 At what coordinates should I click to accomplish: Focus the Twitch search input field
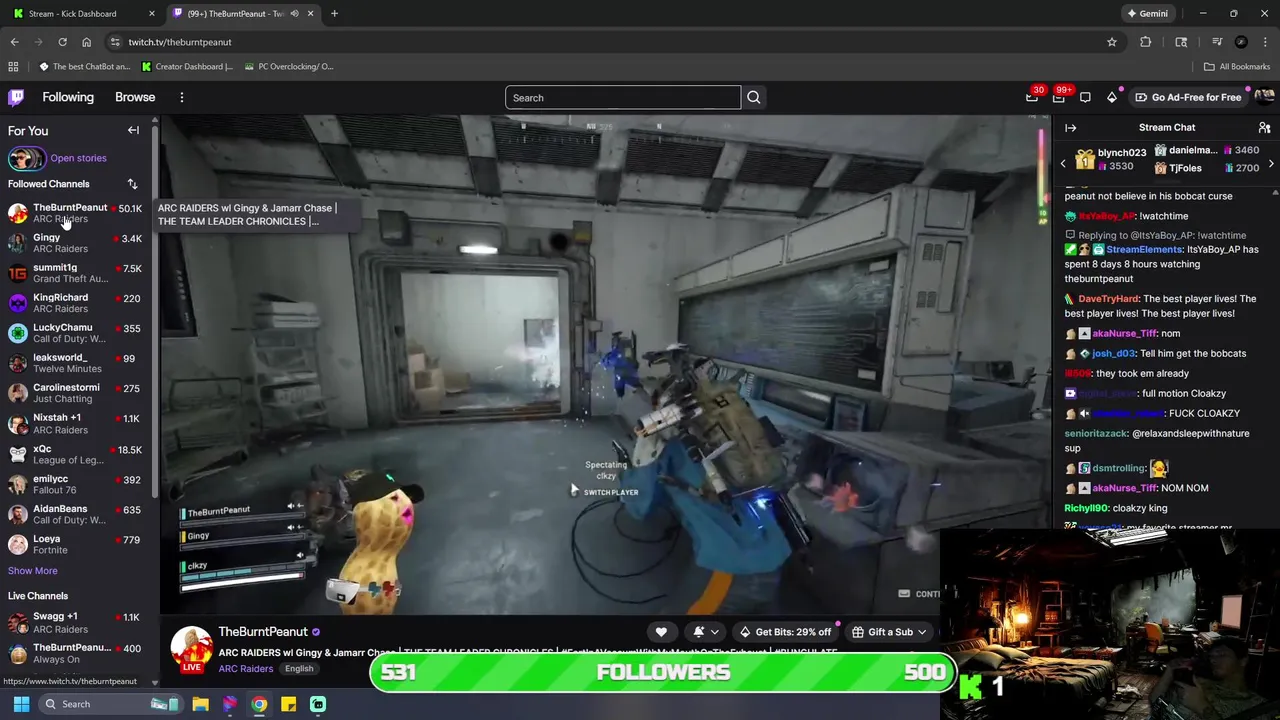click(623, 98)
